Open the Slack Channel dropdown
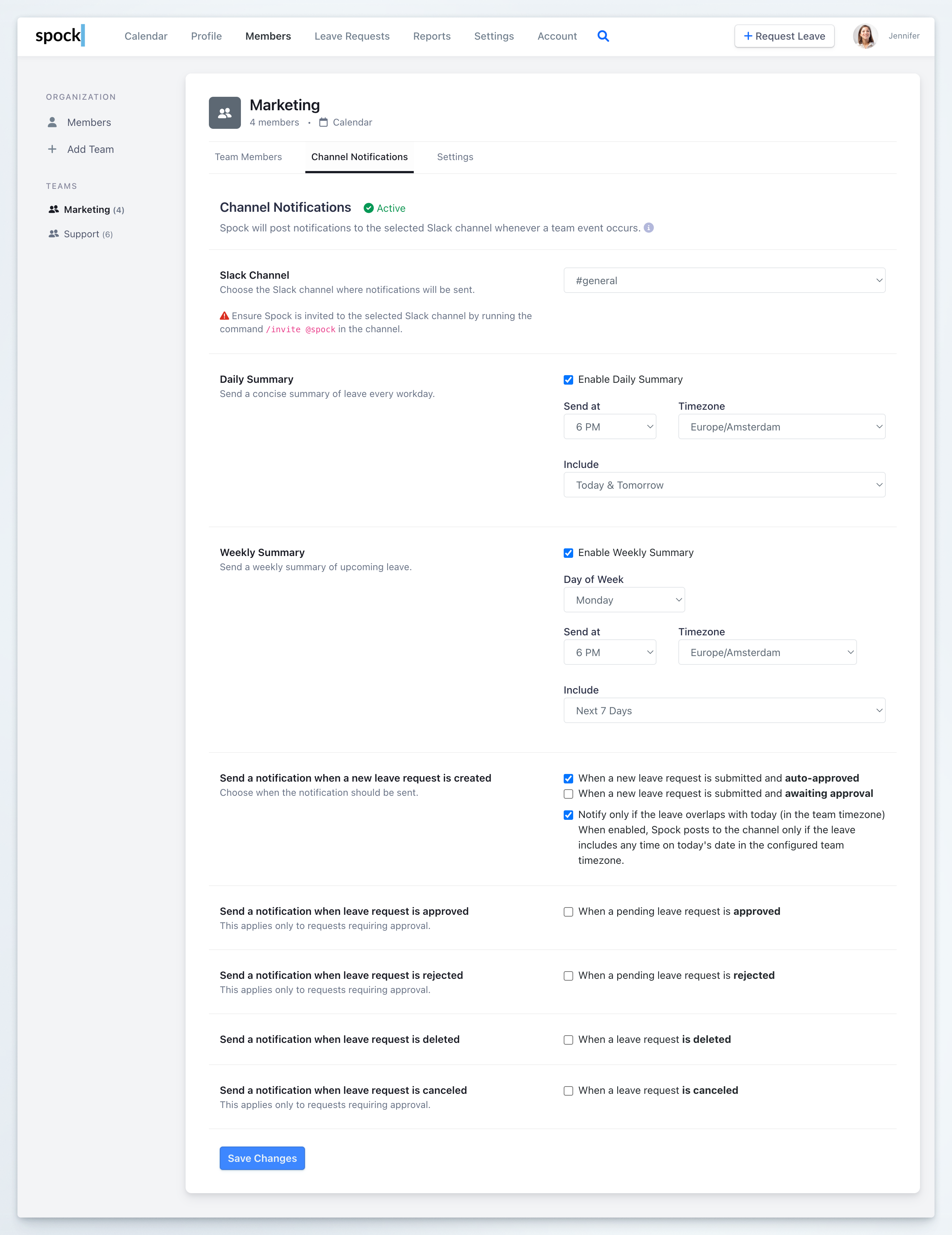This screenshot has width=952, height=1235. 725,280
